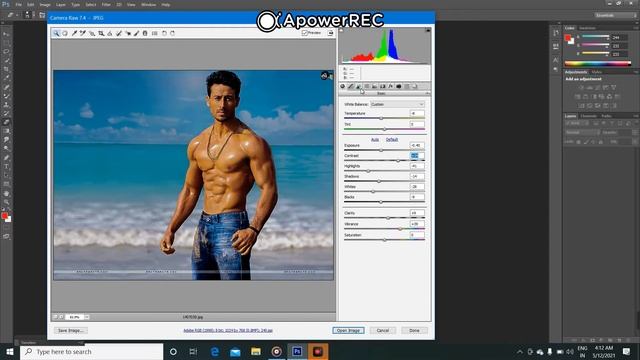Open the Tone Curve panel icon

click(351, 87)
